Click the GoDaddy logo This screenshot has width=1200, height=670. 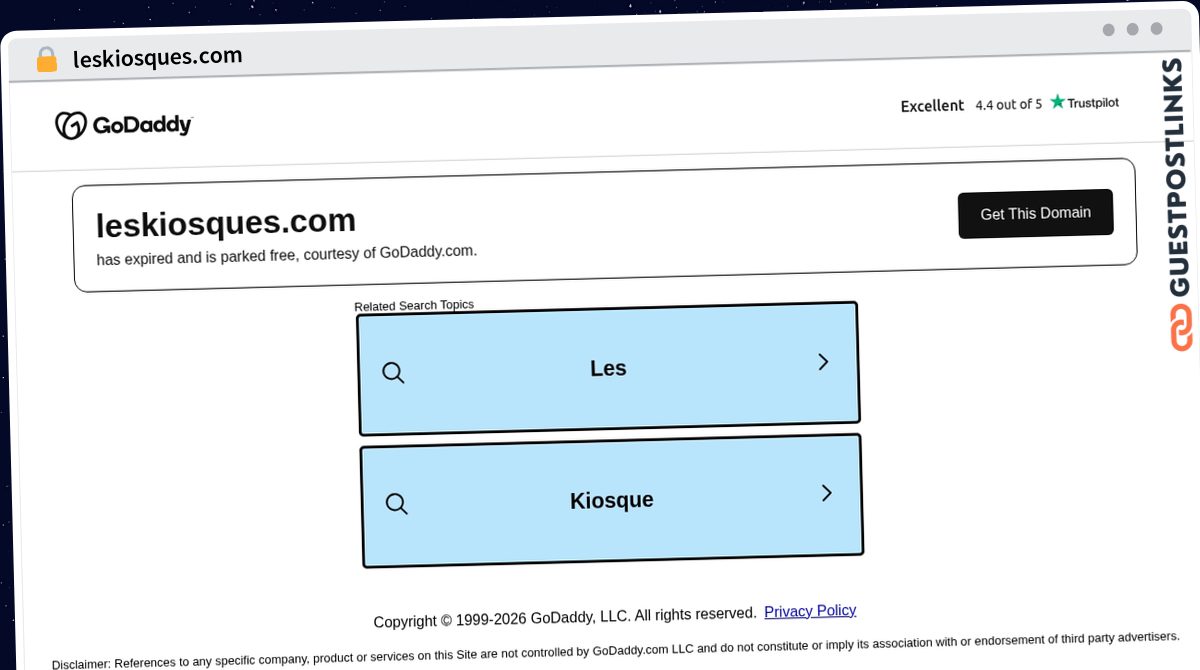coord(124,125)
